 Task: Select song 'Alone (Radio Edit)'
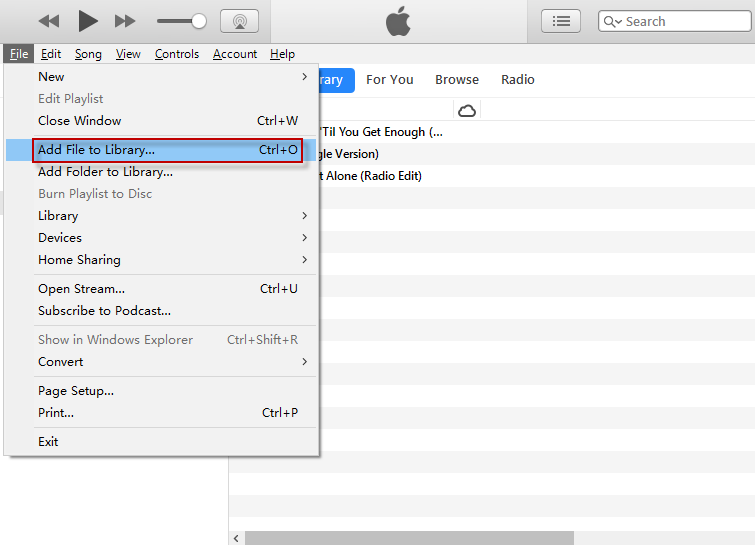536,176
